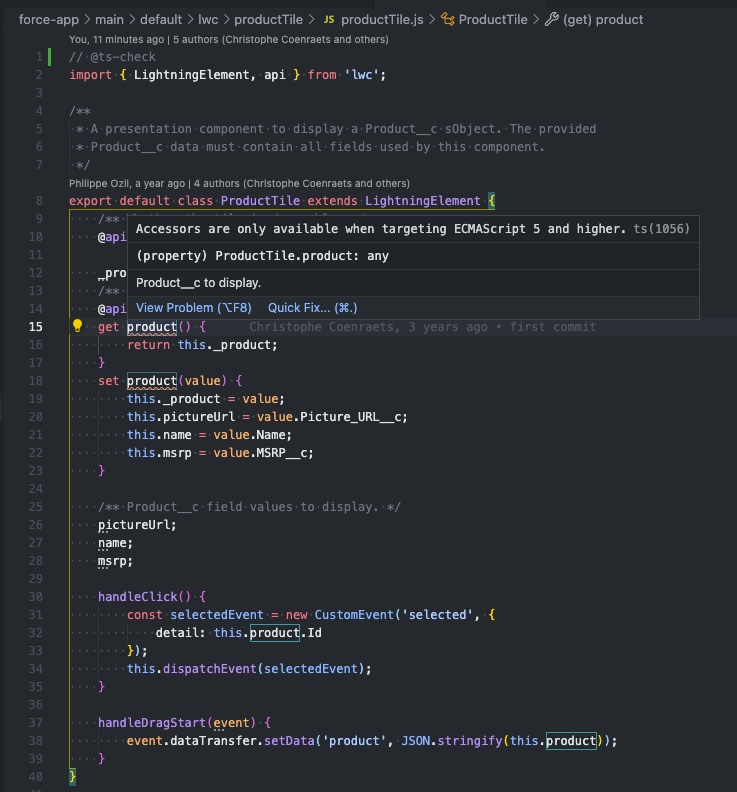Click 'pictureUrl;' field declaration on line 26
Image resolution: width=737 pixels, height=792 pixels.
pos(137,525)
